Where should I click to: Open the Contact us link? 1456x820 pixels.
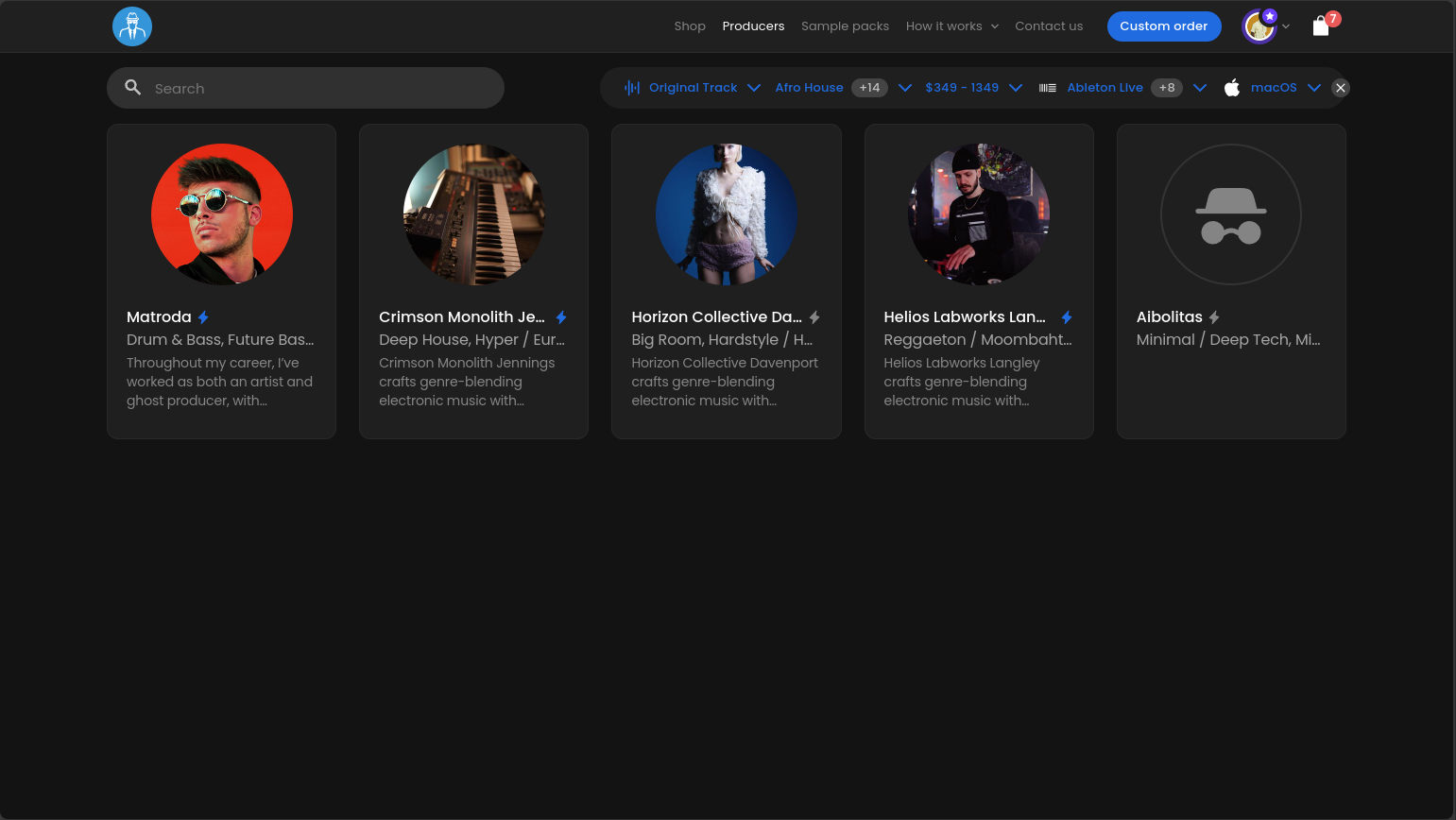pos(1049,26)
